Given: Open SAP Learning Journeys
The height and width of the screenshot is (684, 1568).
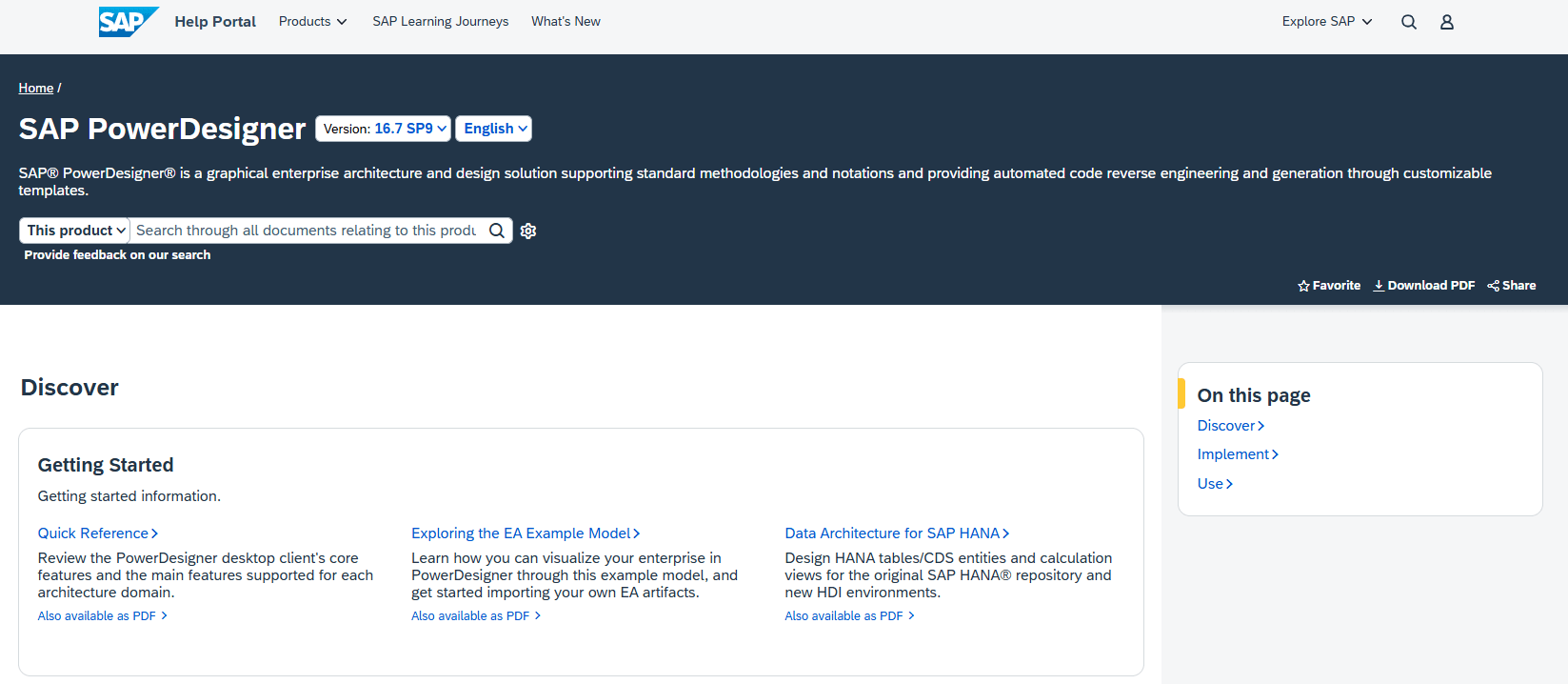Looking at the screenshot, I should (440, 21).
